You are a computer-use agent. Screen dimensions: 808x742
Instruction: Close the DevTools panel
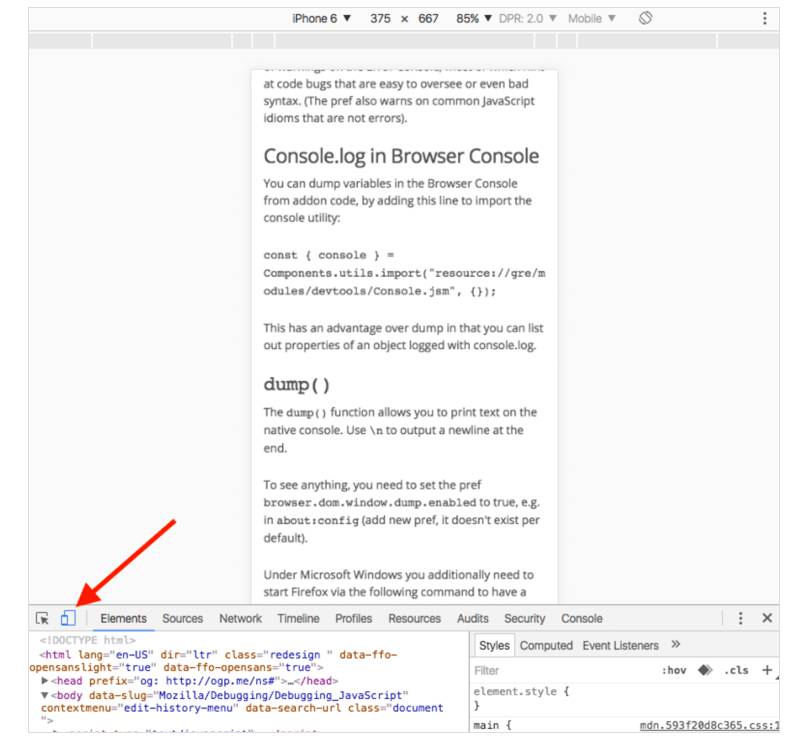point(767,618)
